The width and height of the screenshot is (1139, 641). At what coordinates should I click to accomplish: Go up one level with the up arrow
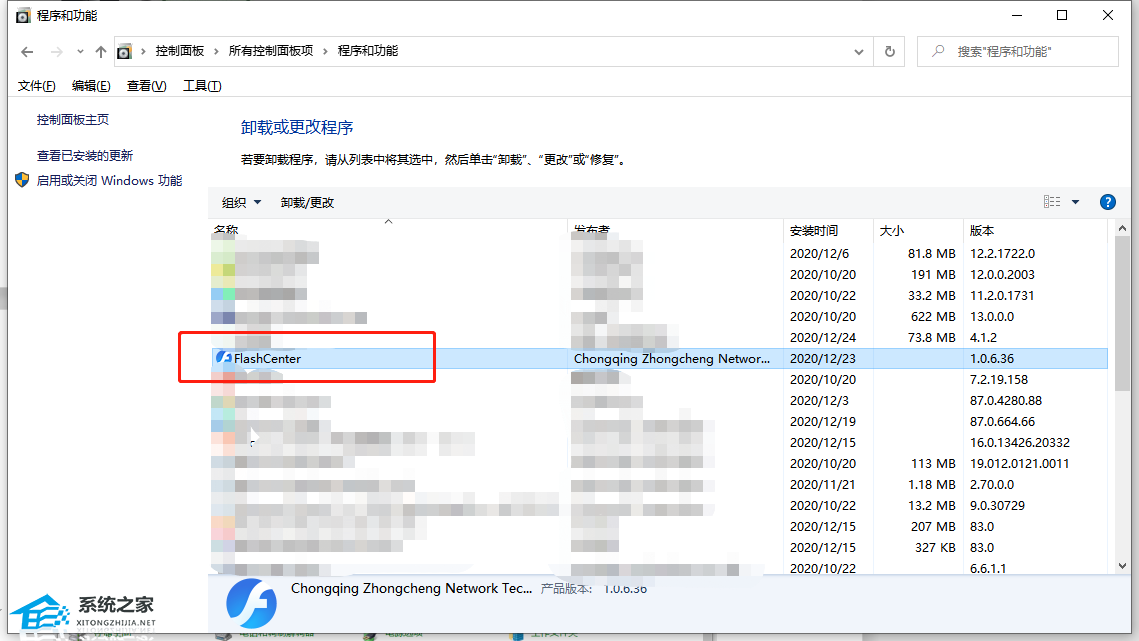pyautogui.click(x=101, y=52)
